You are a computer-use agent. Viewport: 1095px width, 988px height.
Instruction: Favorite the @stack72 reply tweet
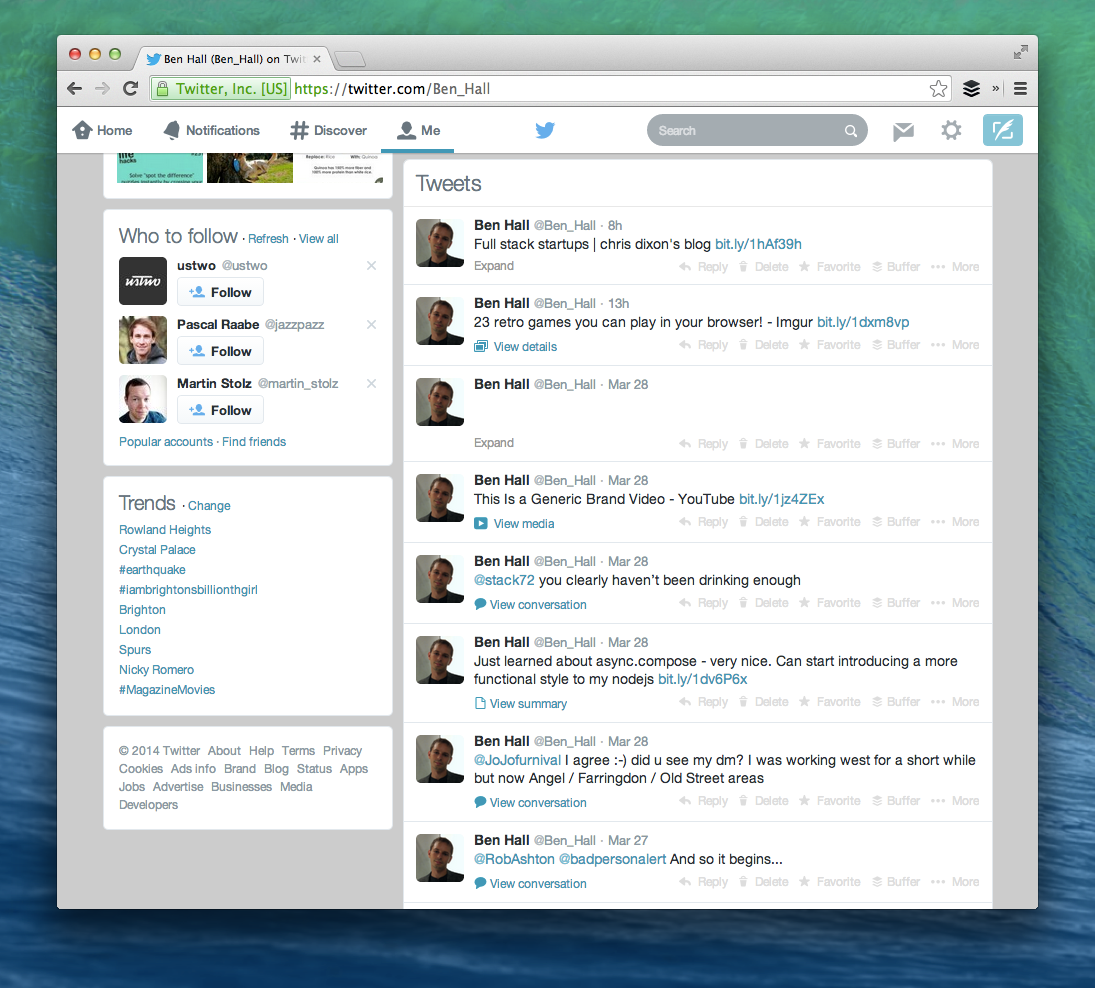point(830,603)
